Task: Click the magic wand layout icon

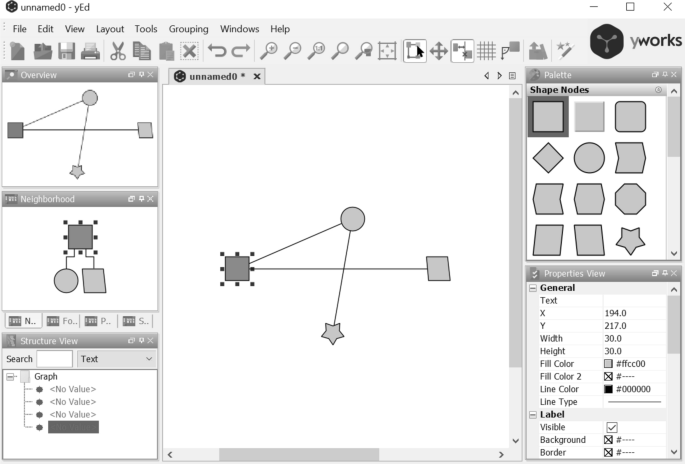Action: point(564,51)
